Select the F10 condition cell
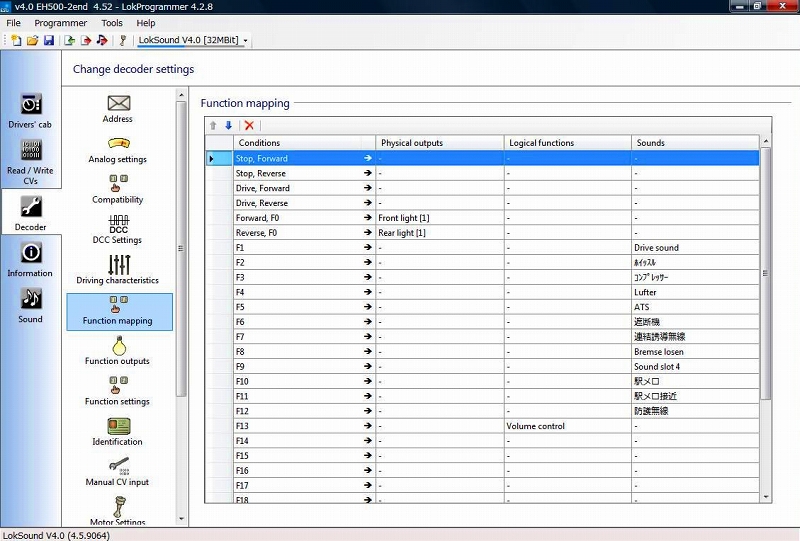 coord(305,381)
